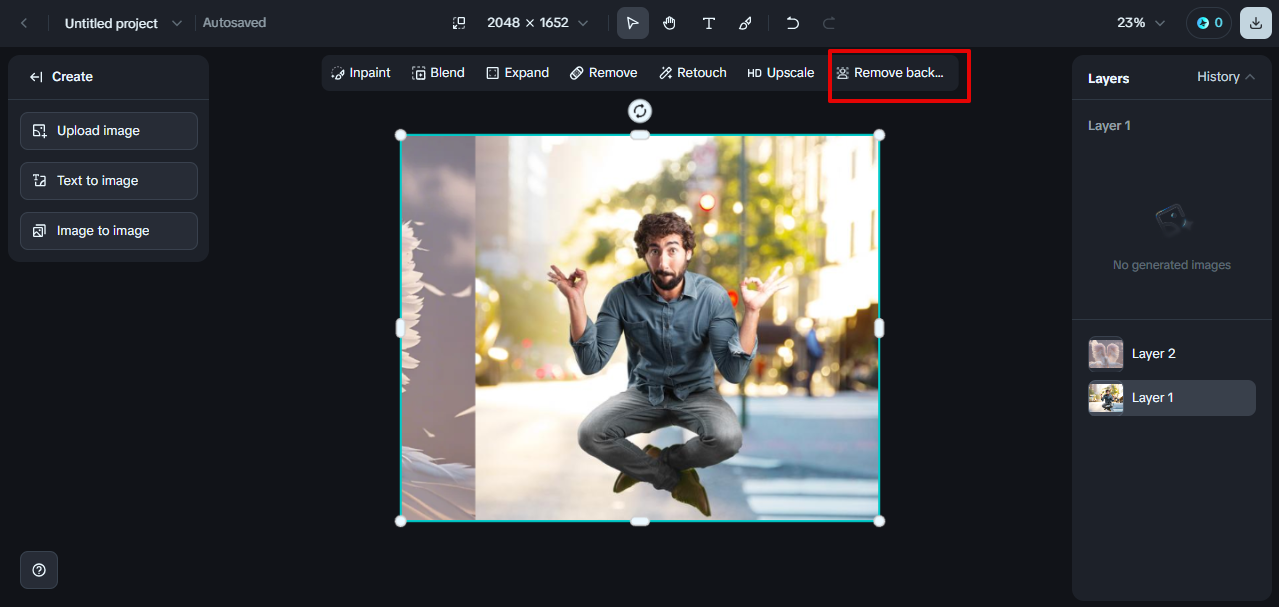Select the Blend tool
Viewport: 1279px width, 607px height.
click(439, 73)
